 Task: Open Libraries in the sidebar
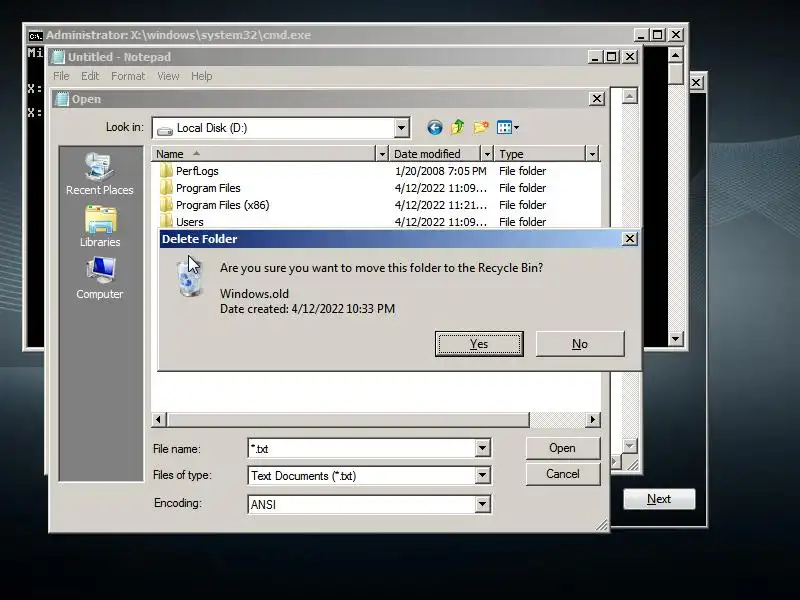[x=100, y=227]
